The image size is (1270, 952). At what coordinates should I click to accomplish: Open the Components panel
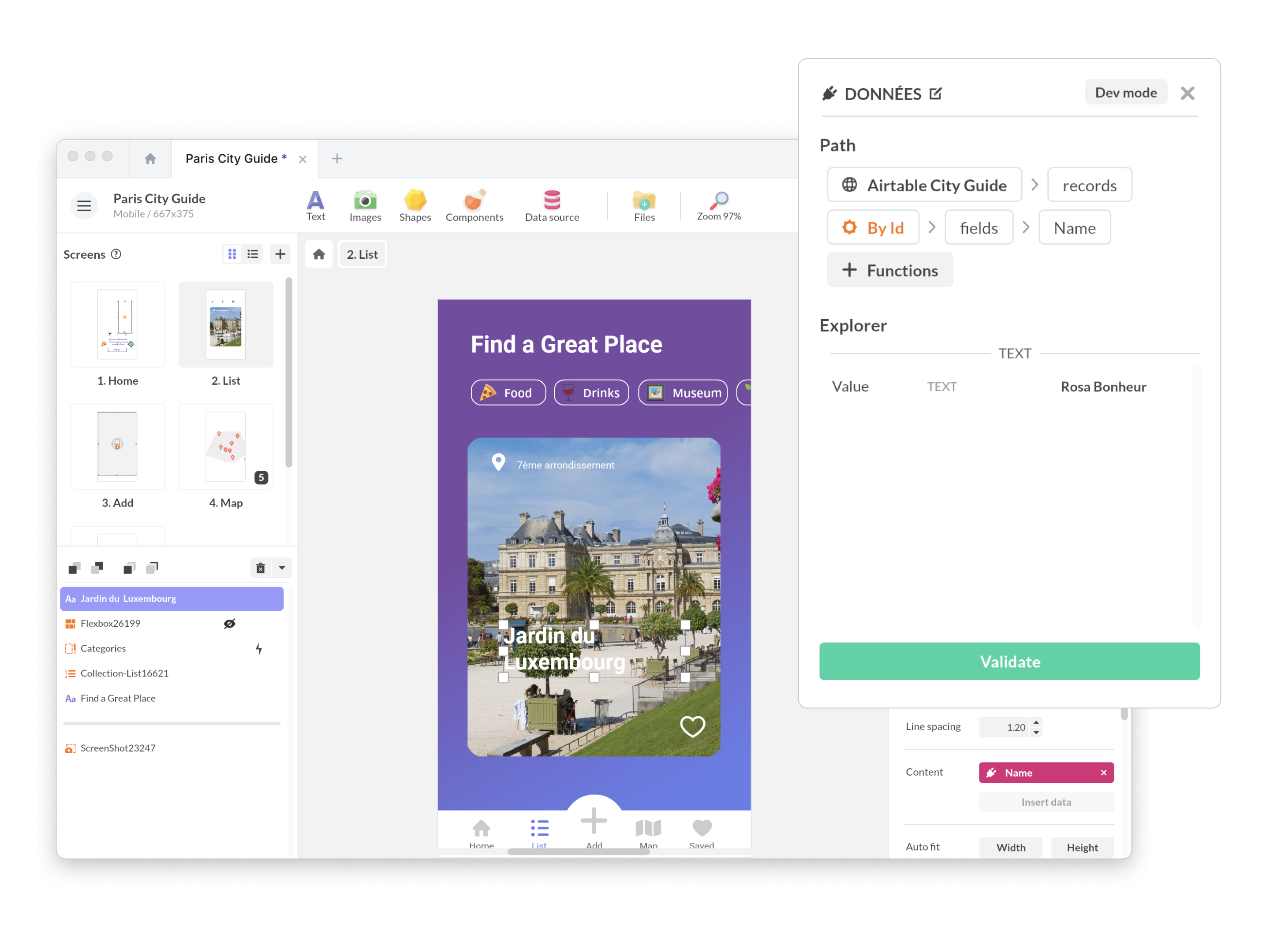coord(474,204)
